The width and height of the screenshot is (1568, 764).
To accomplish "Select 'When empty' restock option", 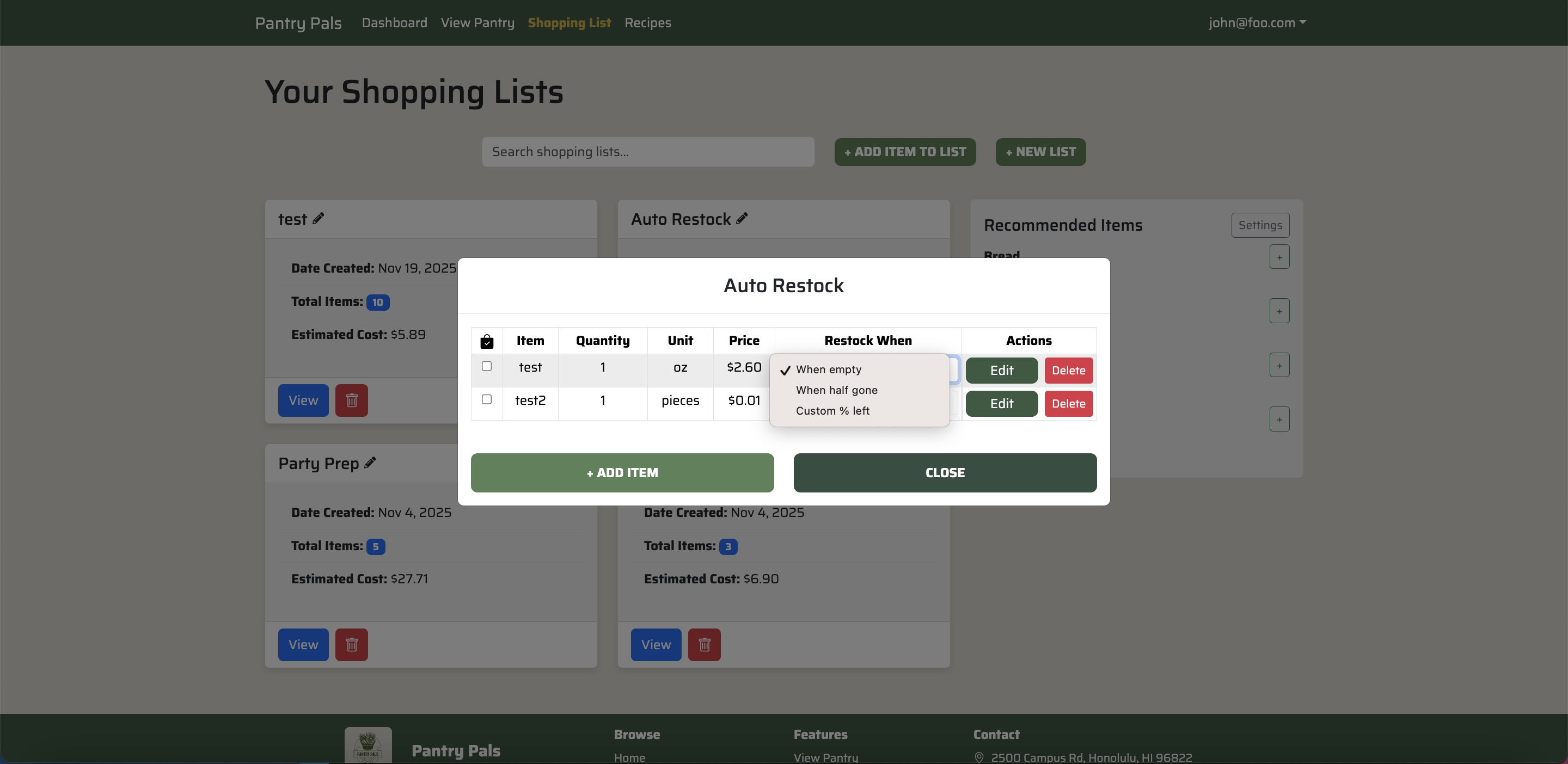I will pos(829,370).
